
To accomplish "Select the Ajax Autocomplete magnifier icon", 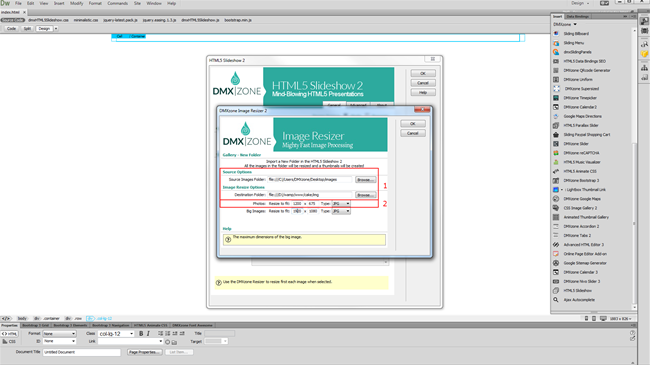I will (x=556, y=299).
